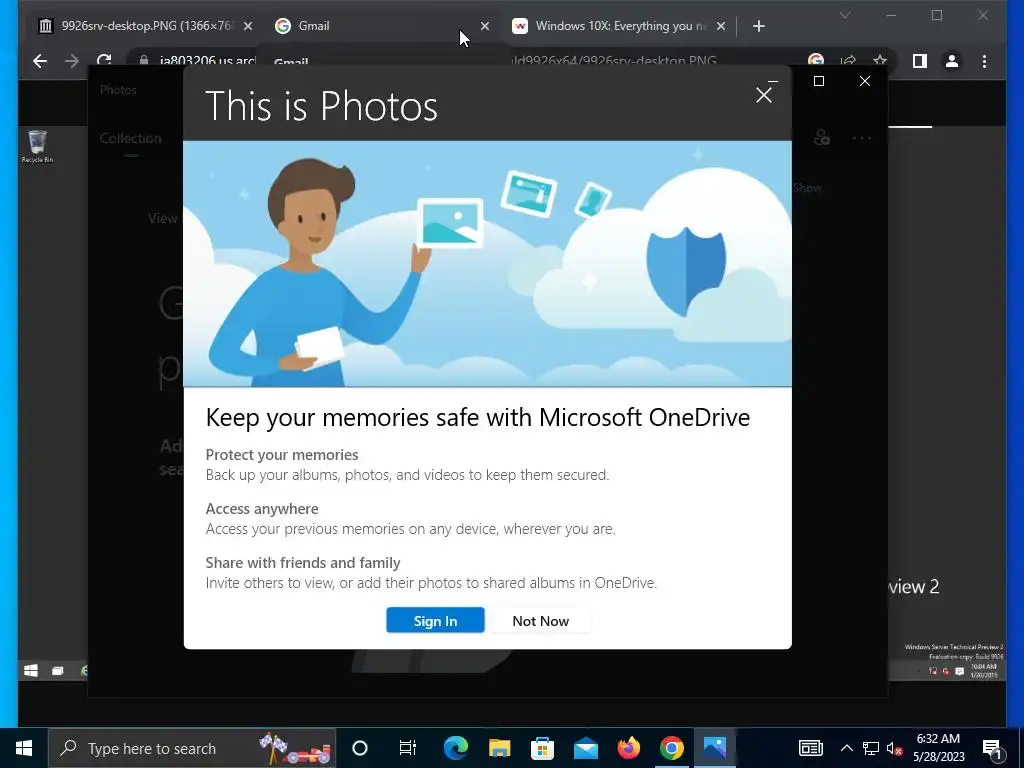Dismiss with the Not Now button
Viewport: 1024px width, 768px height.
click(541, 620)
